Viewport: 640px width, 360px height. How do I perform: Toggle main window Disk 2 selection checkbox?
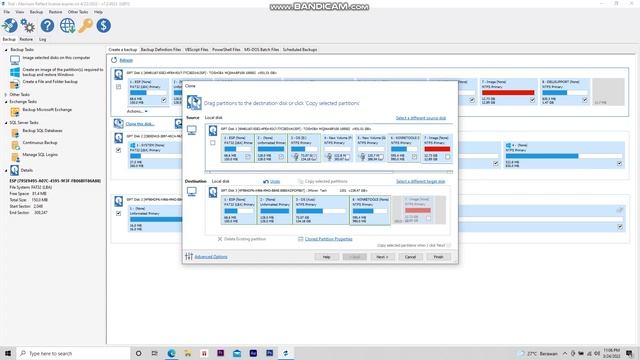(x=118, y=150)
